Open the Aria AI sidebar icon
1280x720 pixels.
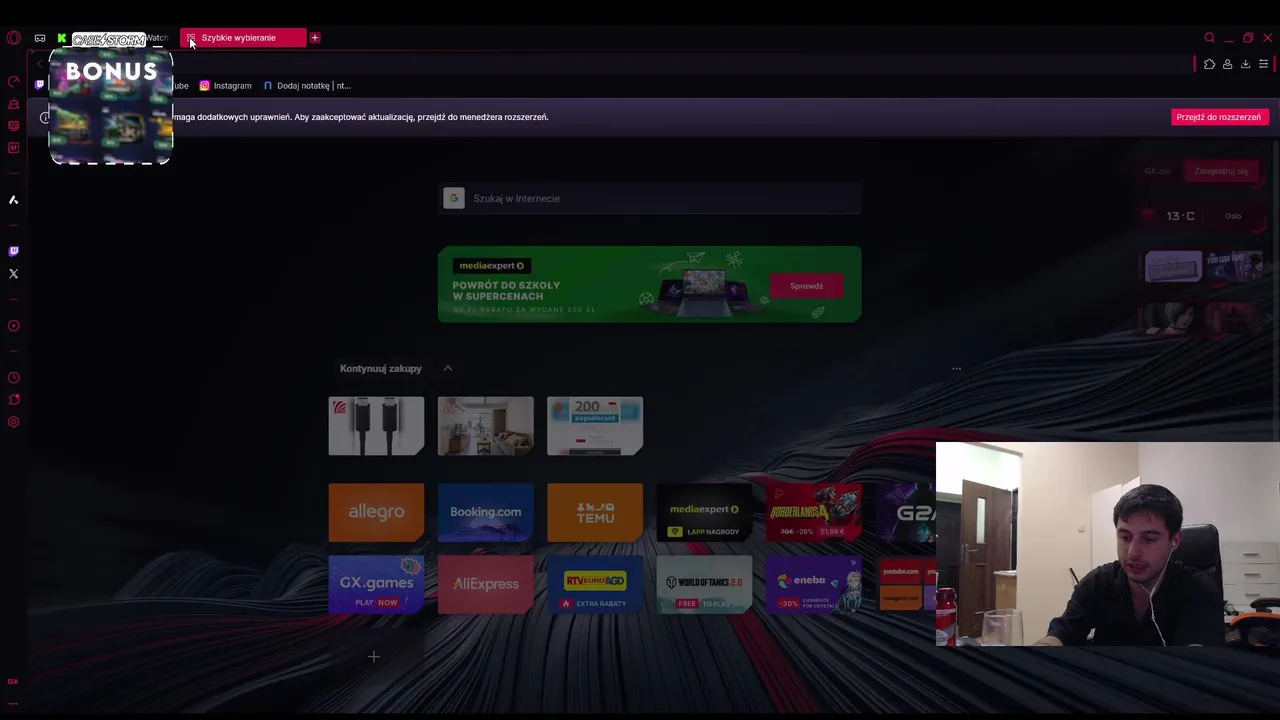pyautogui.click(x=13, y=200)
